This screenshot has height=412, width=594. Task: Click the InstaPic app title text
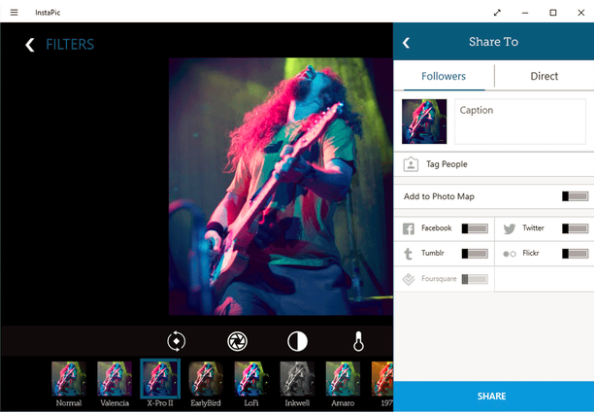coord(48,12)
